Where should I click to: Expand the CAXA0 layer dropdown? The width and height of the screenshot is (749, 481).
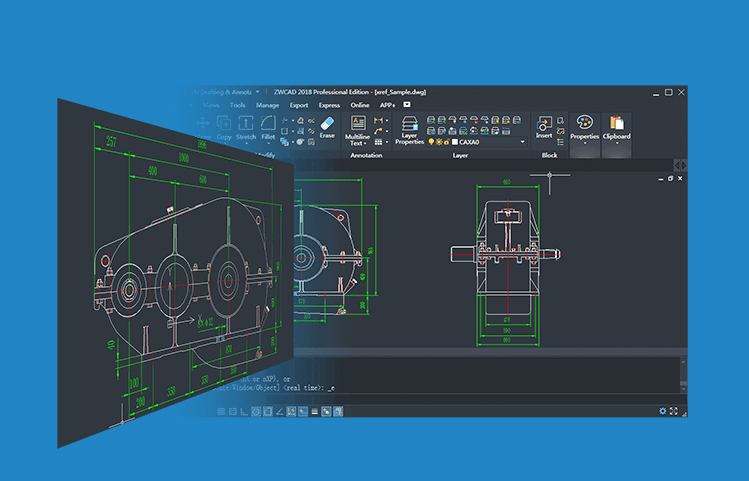[522, 142]
